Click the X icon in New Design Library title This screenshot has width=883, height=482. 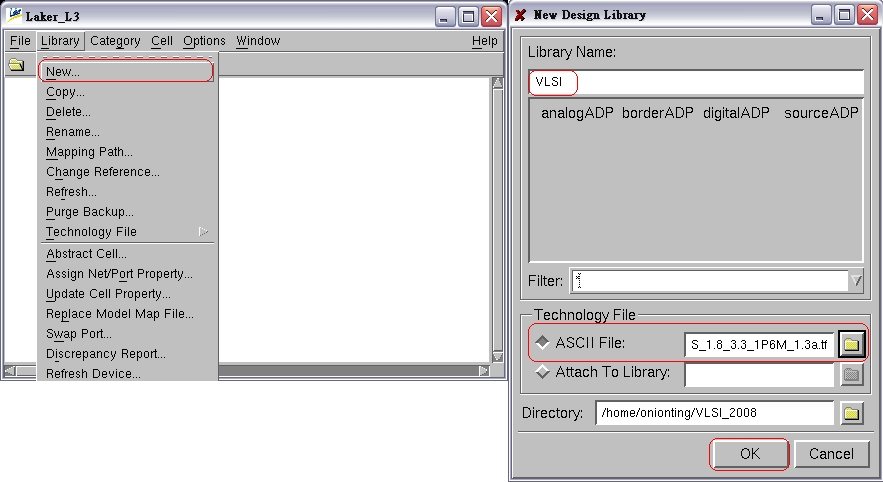[x=521, y=15]
